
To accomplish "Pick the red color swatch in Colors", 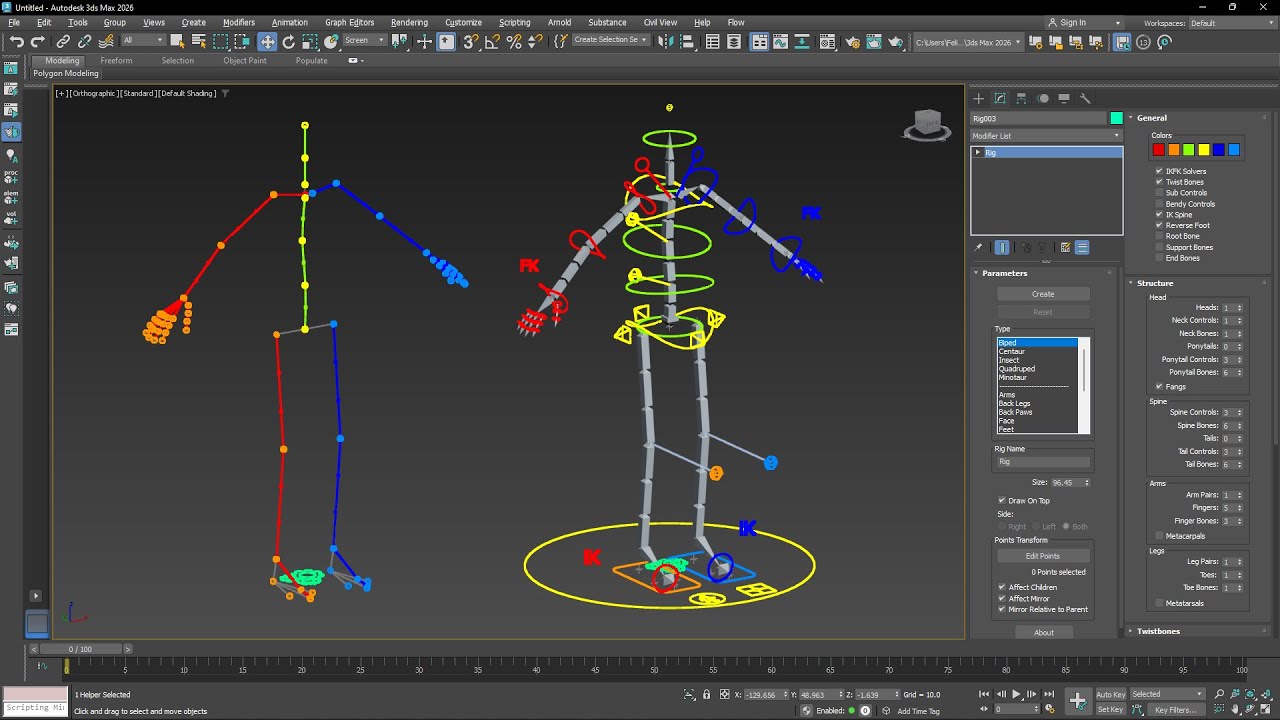I will pyautogui.click(x=1158, y=150).
